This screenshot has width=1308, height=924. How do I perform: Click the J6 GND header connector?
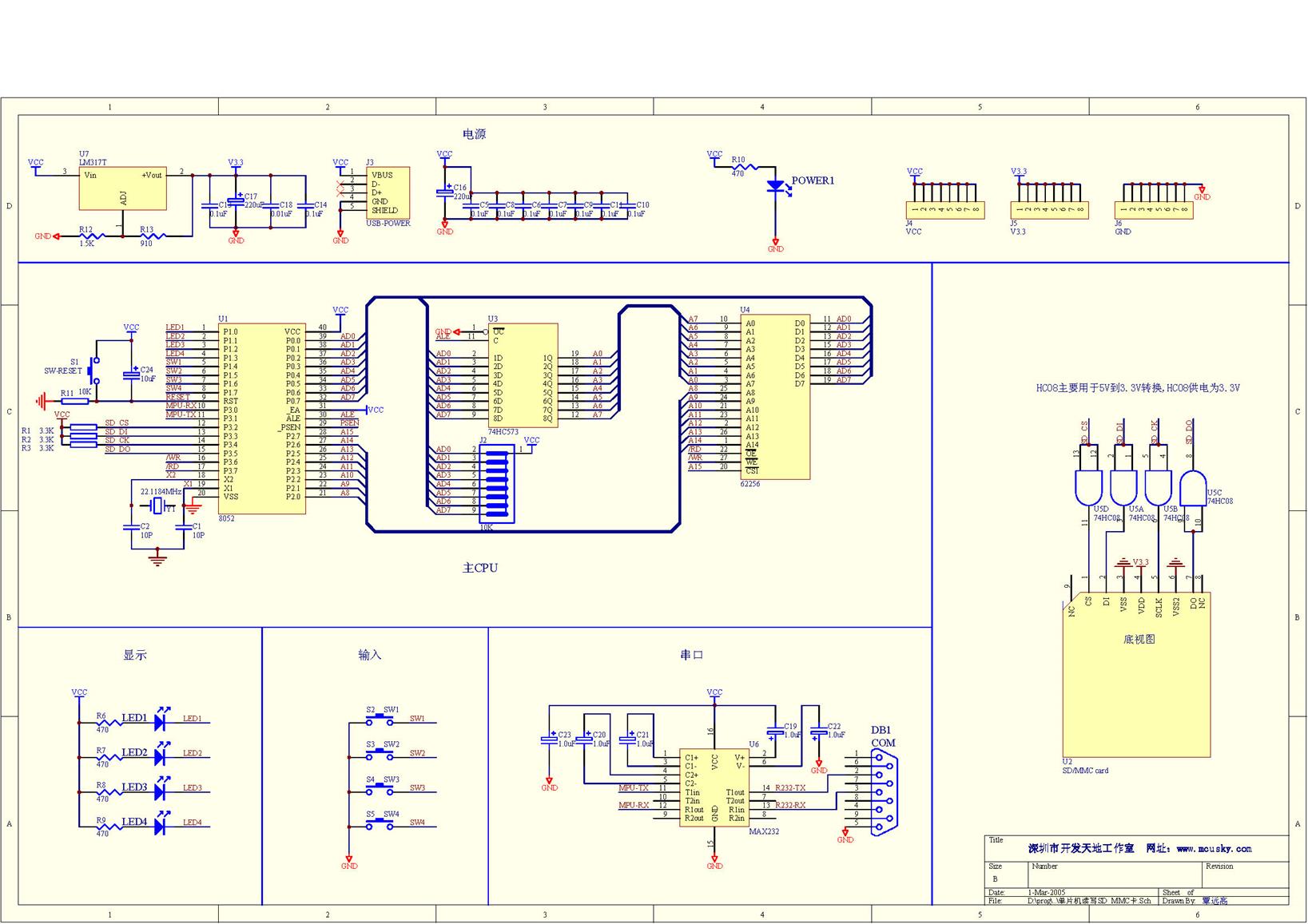[x=1154, y=210]
